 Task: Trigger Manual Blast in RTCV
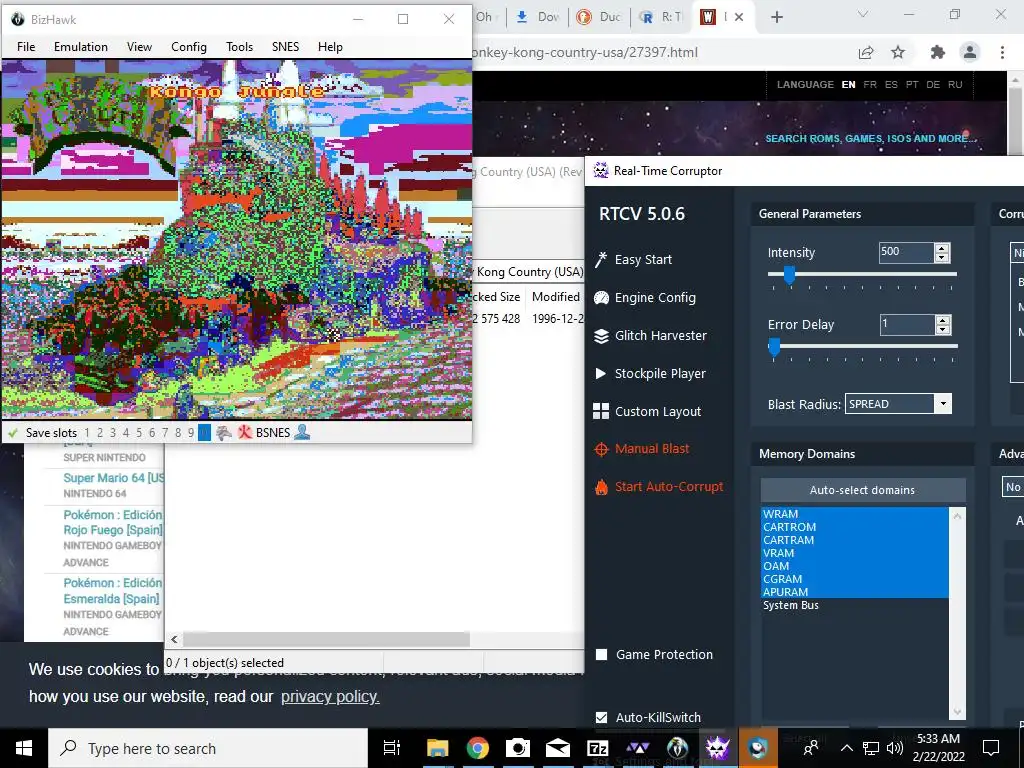641,449
